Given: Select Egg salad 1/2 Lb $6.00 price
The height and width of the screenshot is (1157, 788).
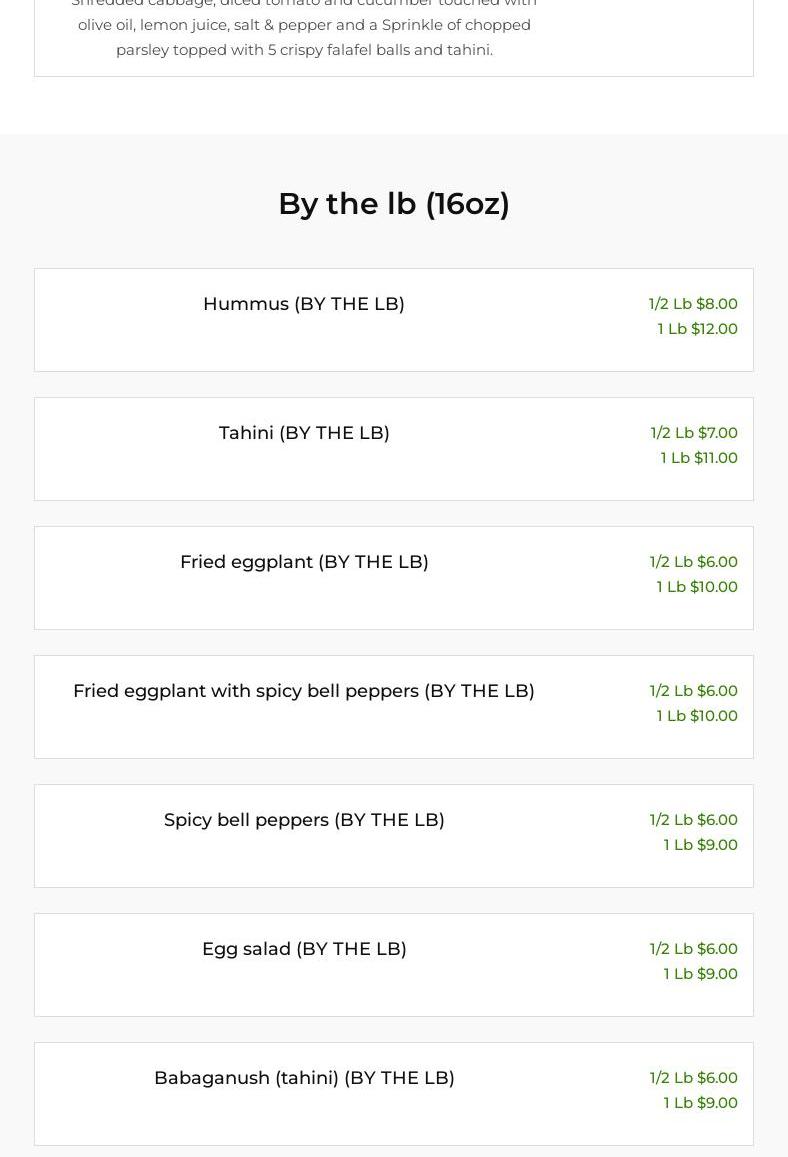Looking at the screenshot, I should click(693, 949).
